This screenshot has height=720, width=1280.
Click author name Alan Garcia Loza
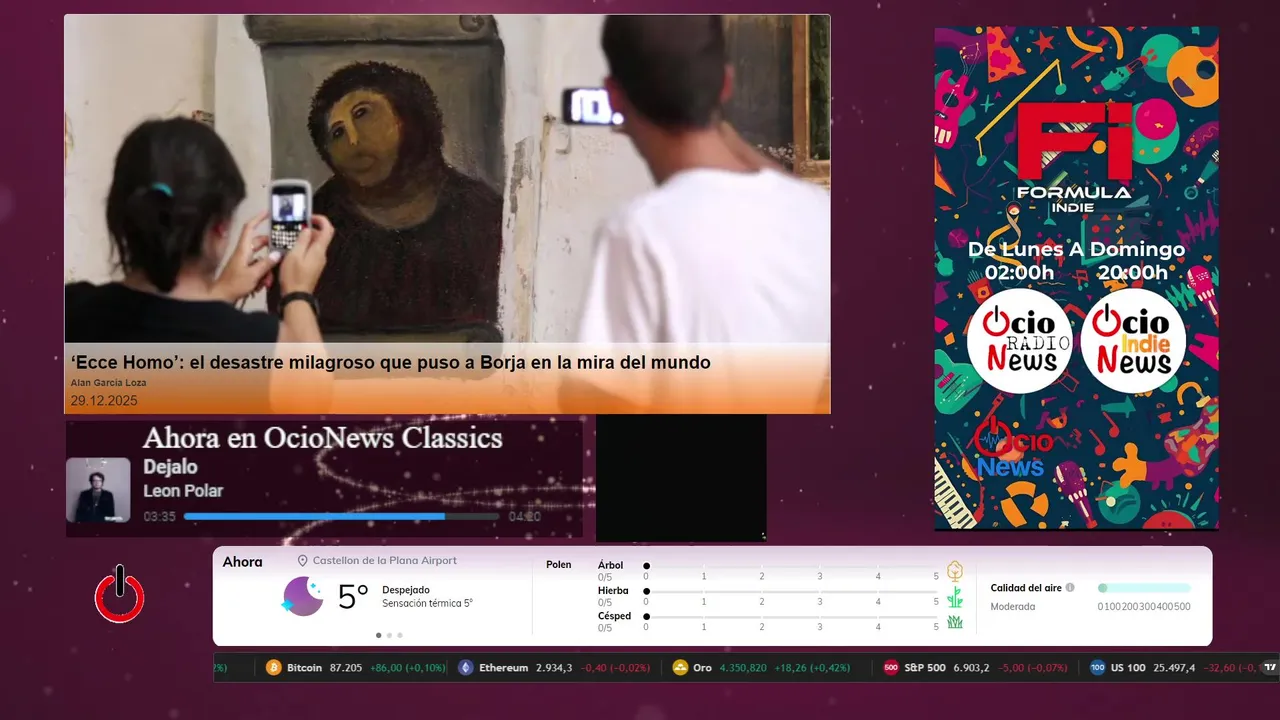point(109,383)
